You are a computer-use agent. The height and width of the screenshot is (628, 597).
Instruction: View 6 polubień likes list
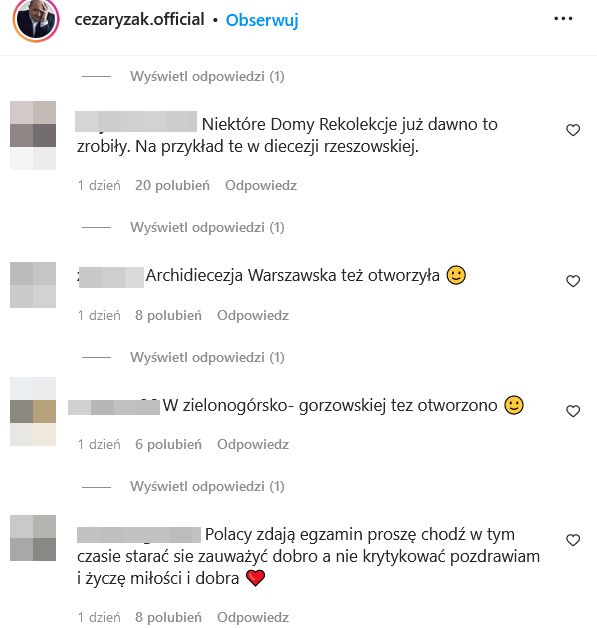[168, 444]
